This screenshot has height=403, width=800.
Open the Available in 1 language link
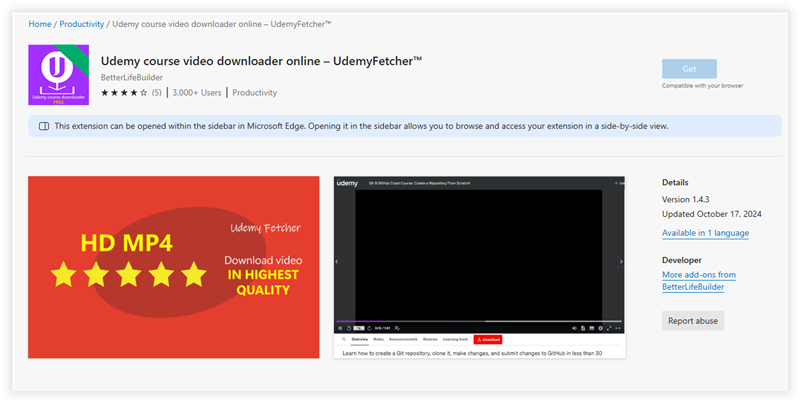tap(706, 233)
